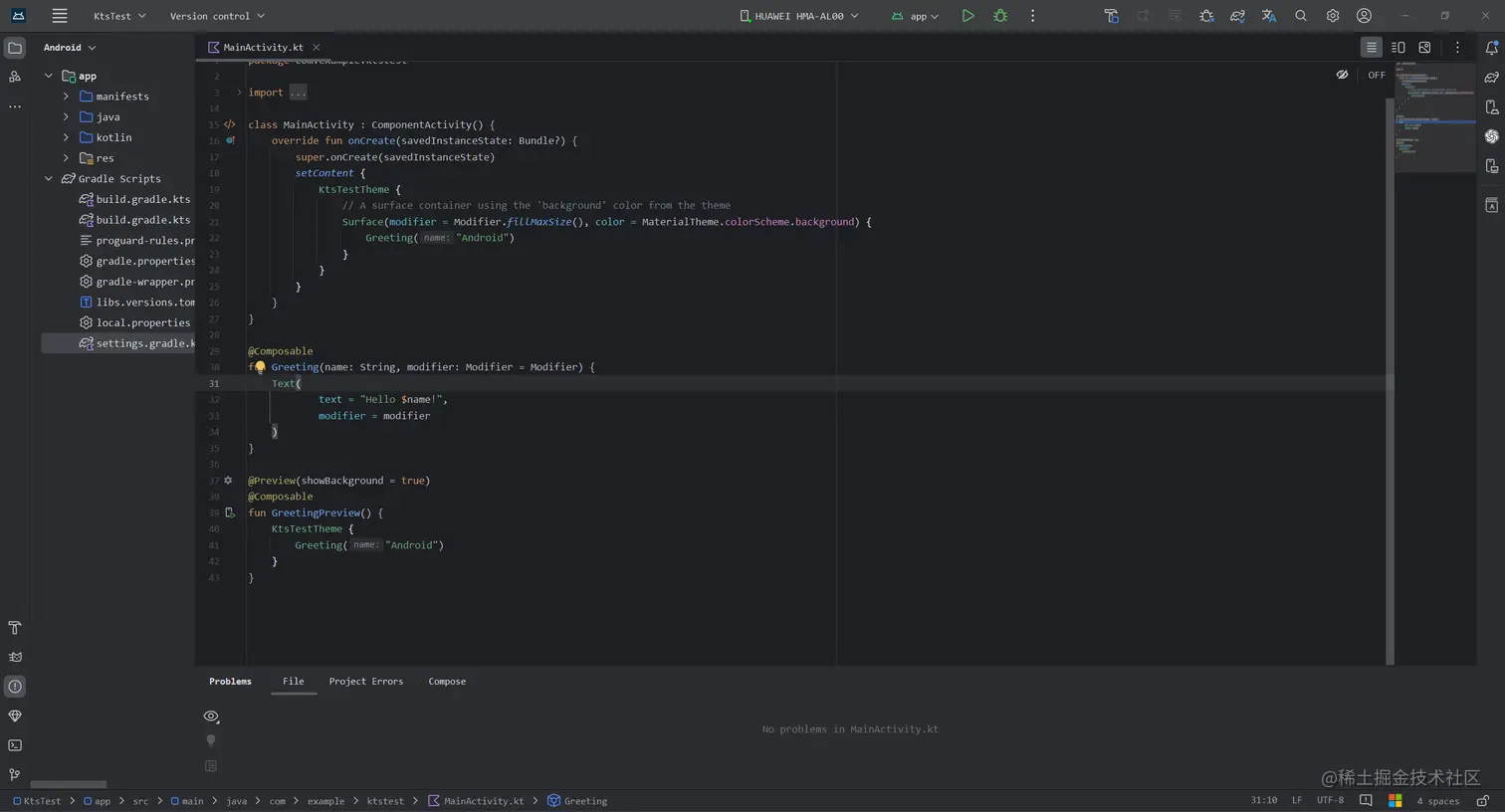The image size is (1505, 812).
Task: Toggle read-only lock in status bar
Action: (x=1482, y=801)
